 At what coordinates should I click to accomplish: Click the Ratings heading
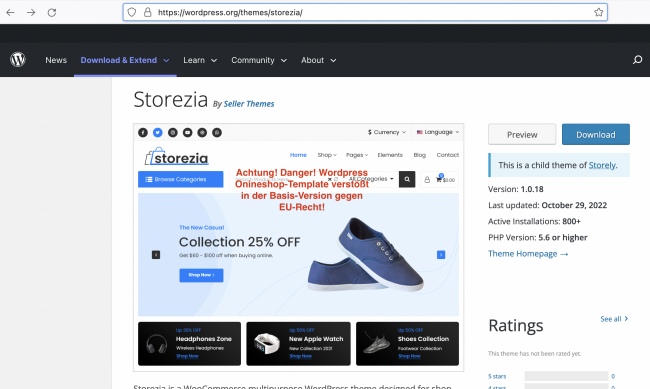pos(516,326)
